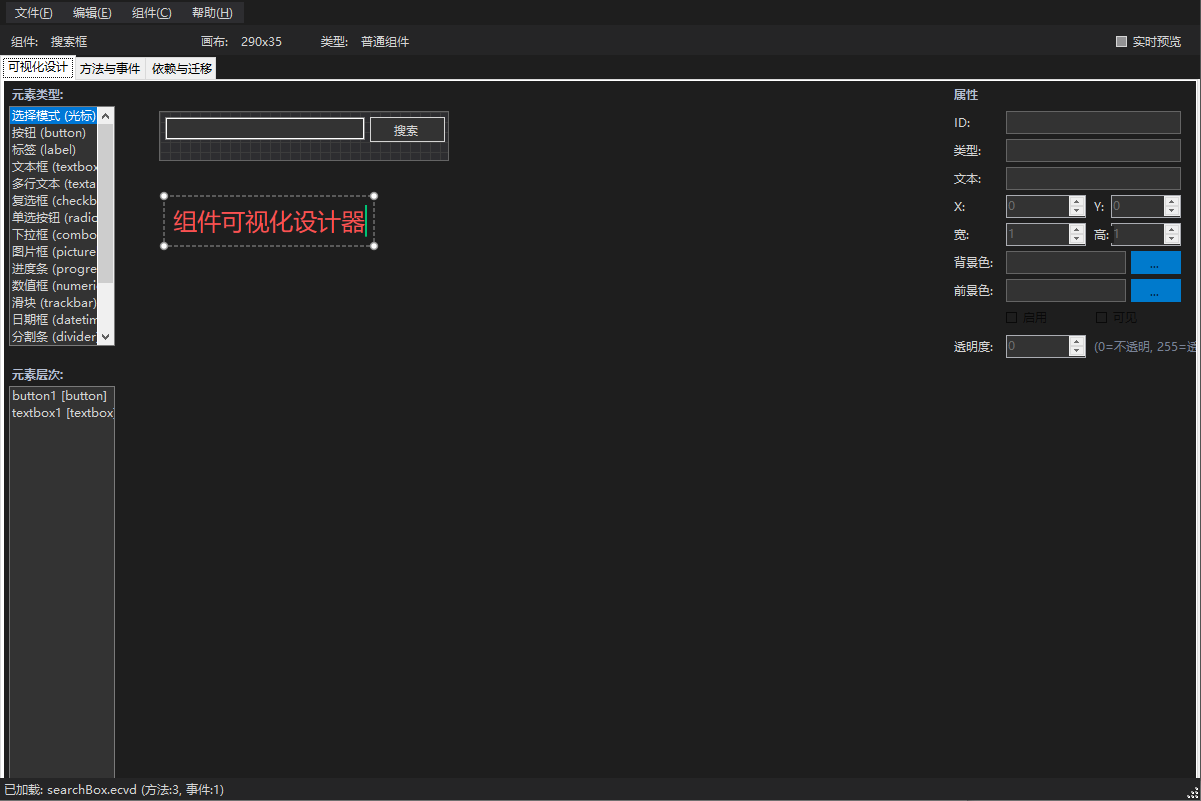Focus the 类型 property field
Image resolution: width=1201 pixels, height=801 pixels.
pyautogui.click(x=1093, y=151)
